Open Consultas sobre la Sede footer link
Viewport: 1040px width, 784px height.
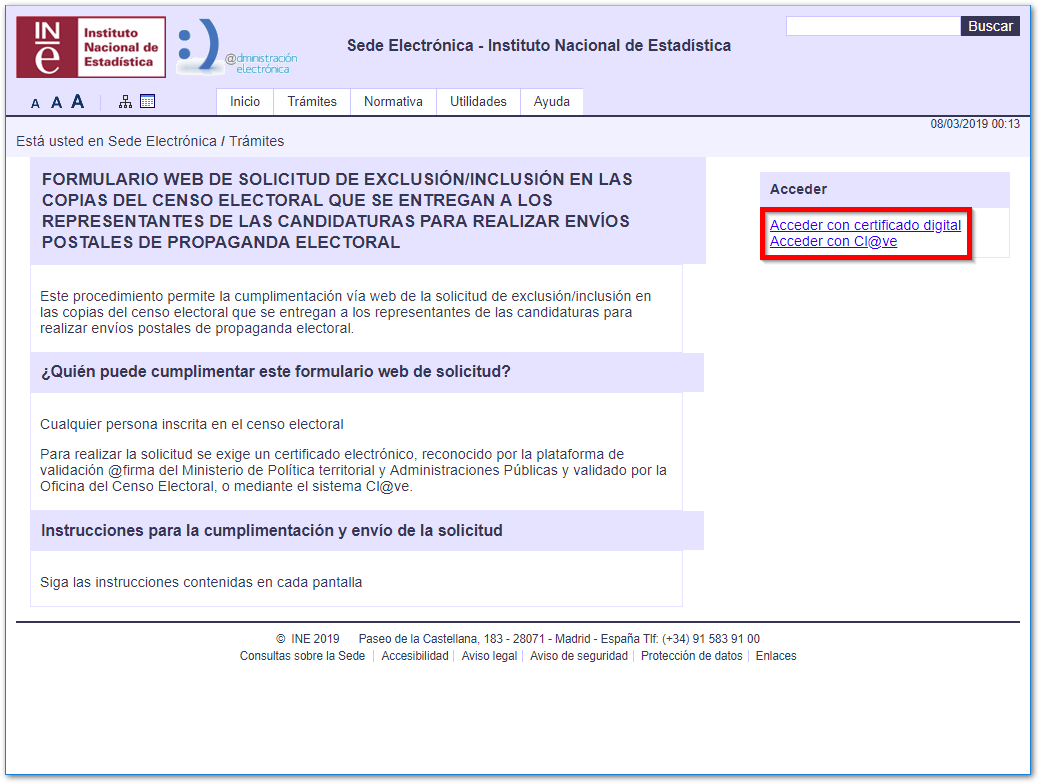point(302,656)
